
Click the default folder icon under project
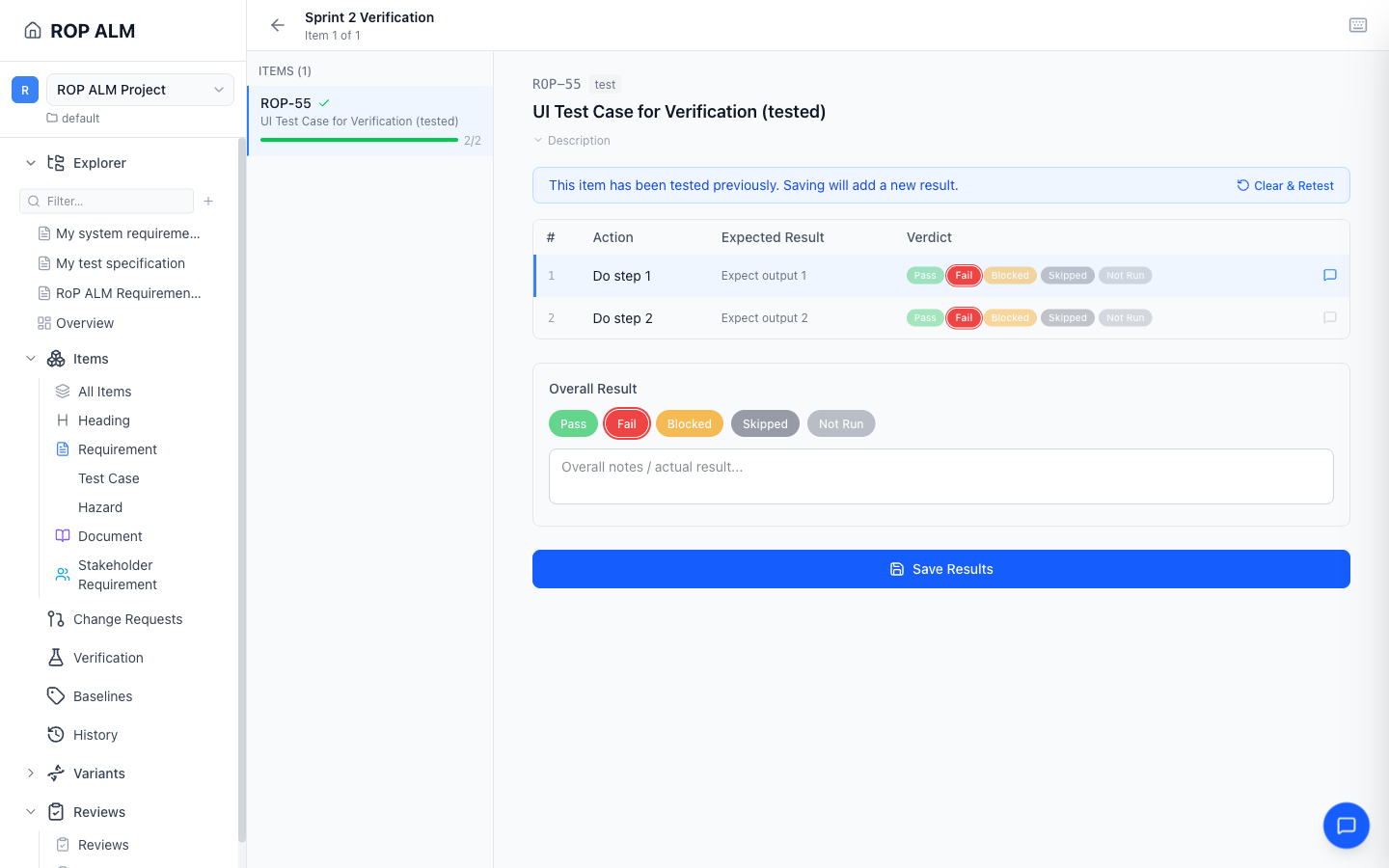click(52, 119)
